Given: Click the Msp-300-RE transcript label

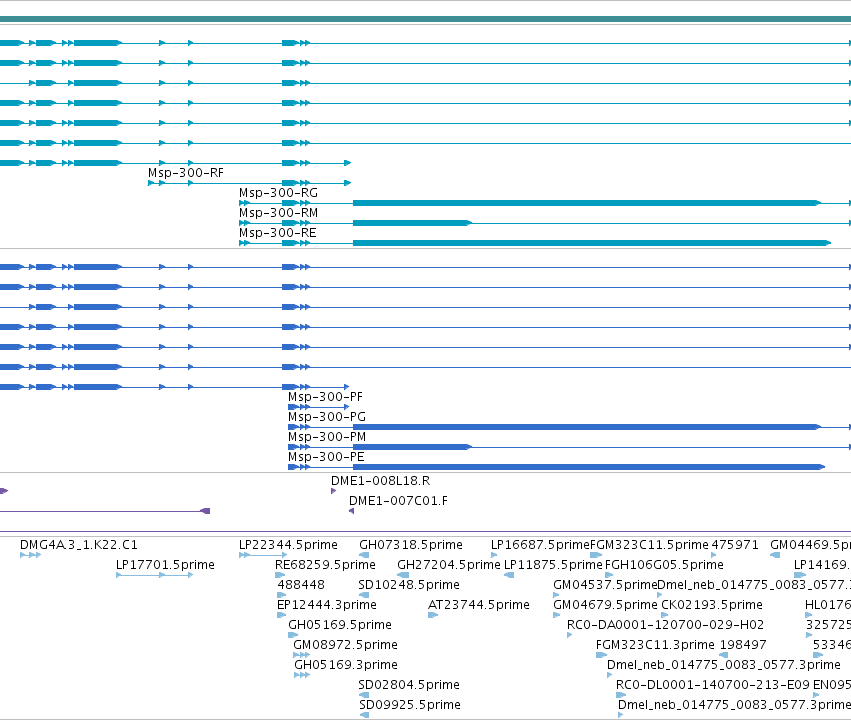Looking at the screenshot, I should 278,233.
